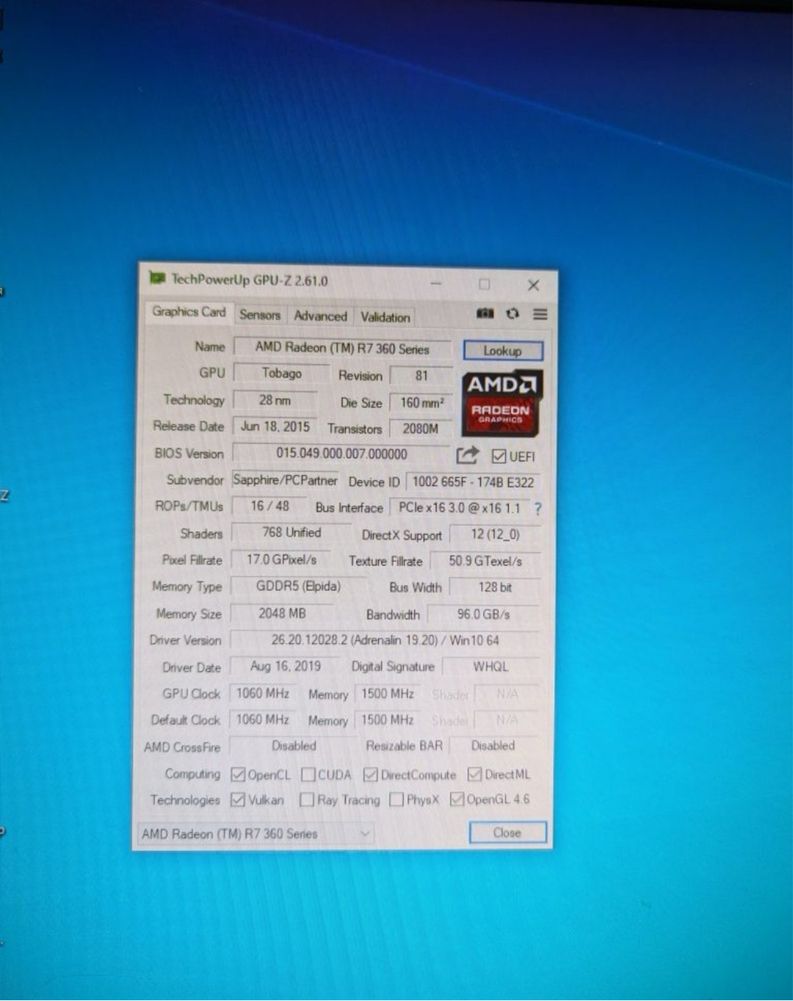Toggle the UEFI checkbox
Screen dimensions: 793x1001
(x=499, y=456)
